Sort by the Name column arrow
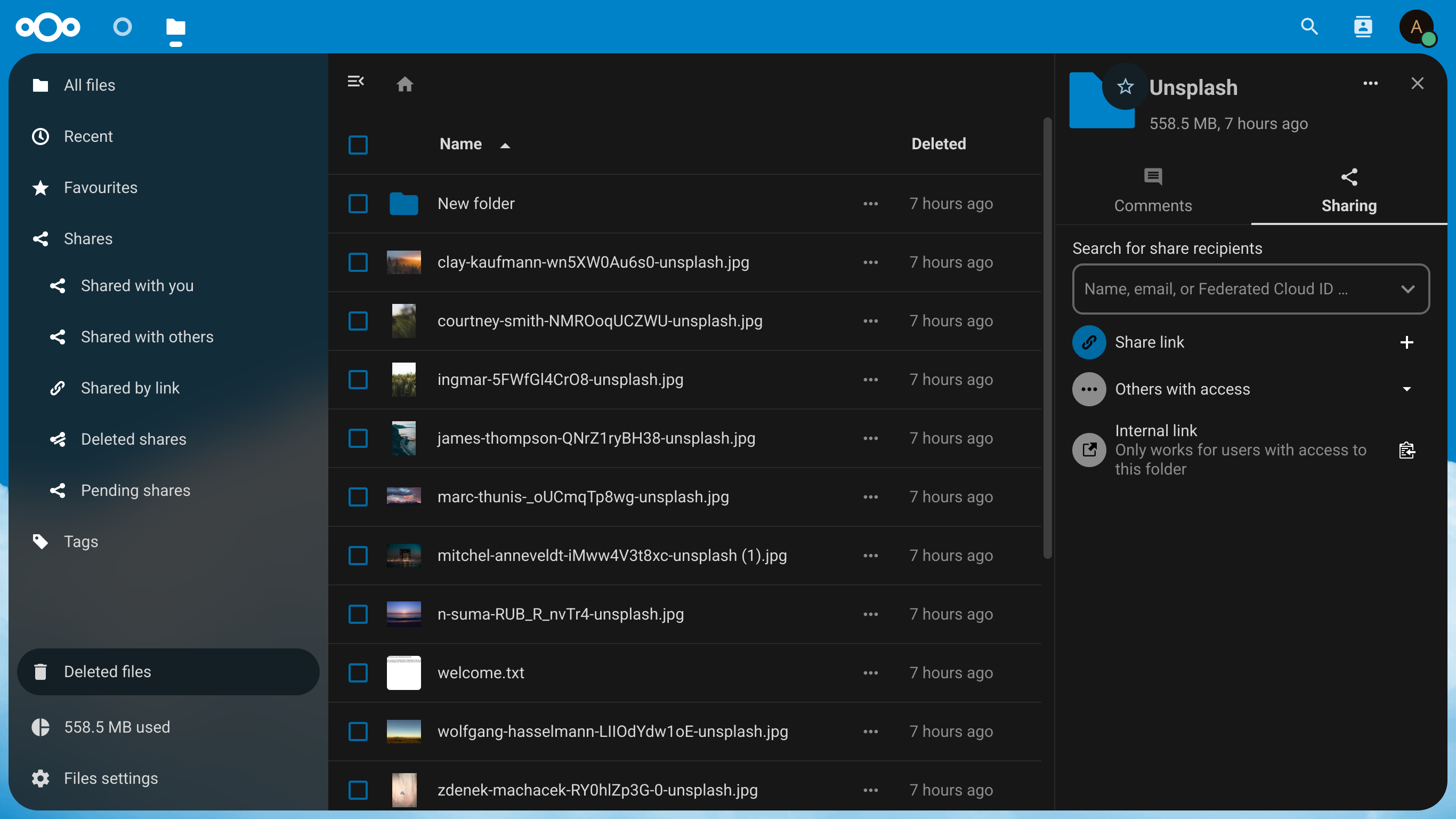Viewport: 1456px width, 819px height. [x=505, y=146]
